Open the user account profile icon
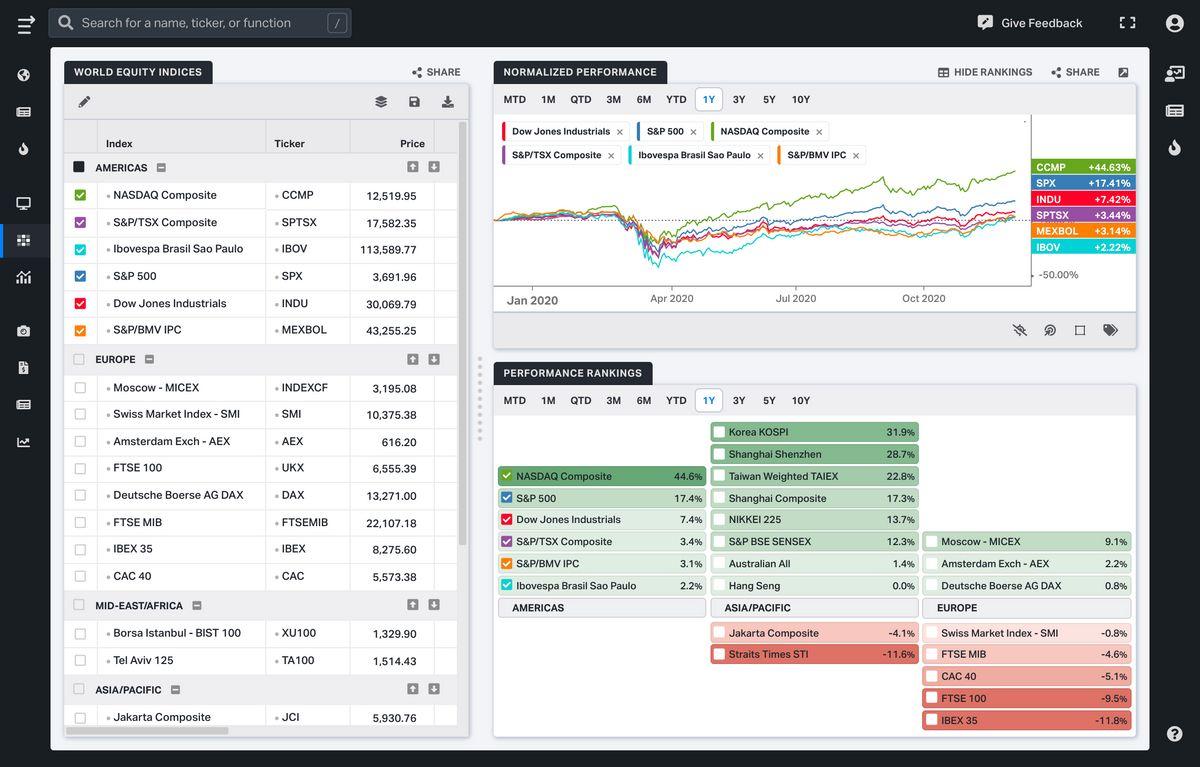 [1174, 23]
